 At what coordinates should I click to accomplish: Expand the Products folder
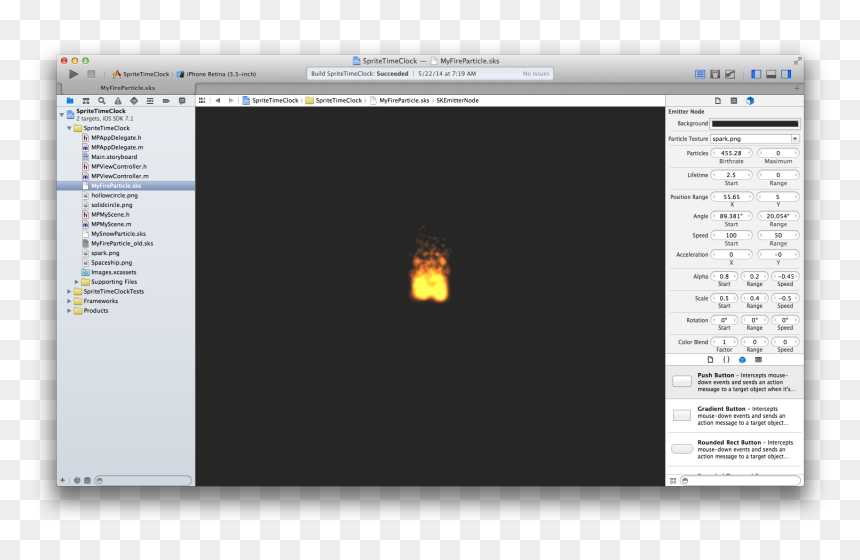(69, 310)
